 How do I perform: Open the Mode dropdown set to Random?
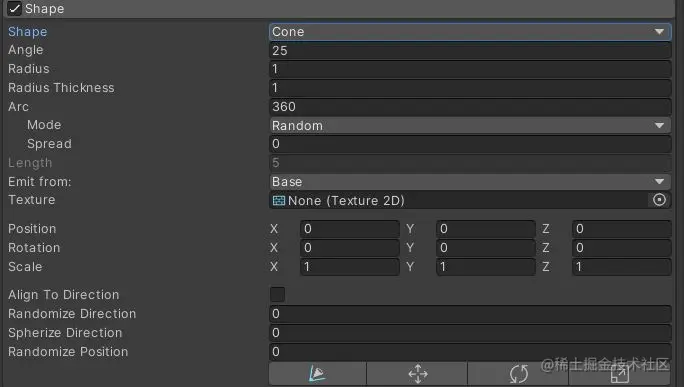[470, 126]
